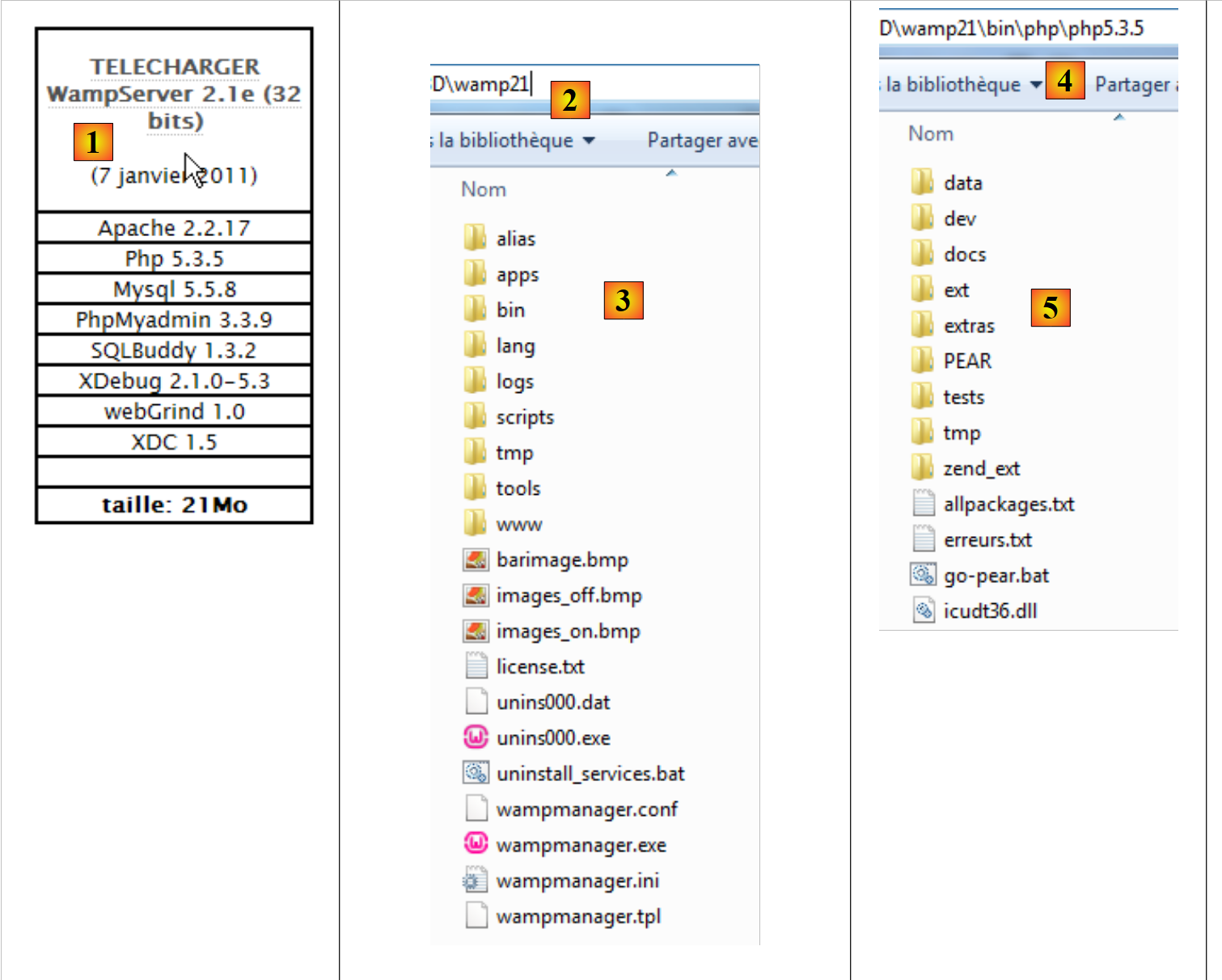Click the wampmanager.exe pink W icon

(x=476, y=843)
